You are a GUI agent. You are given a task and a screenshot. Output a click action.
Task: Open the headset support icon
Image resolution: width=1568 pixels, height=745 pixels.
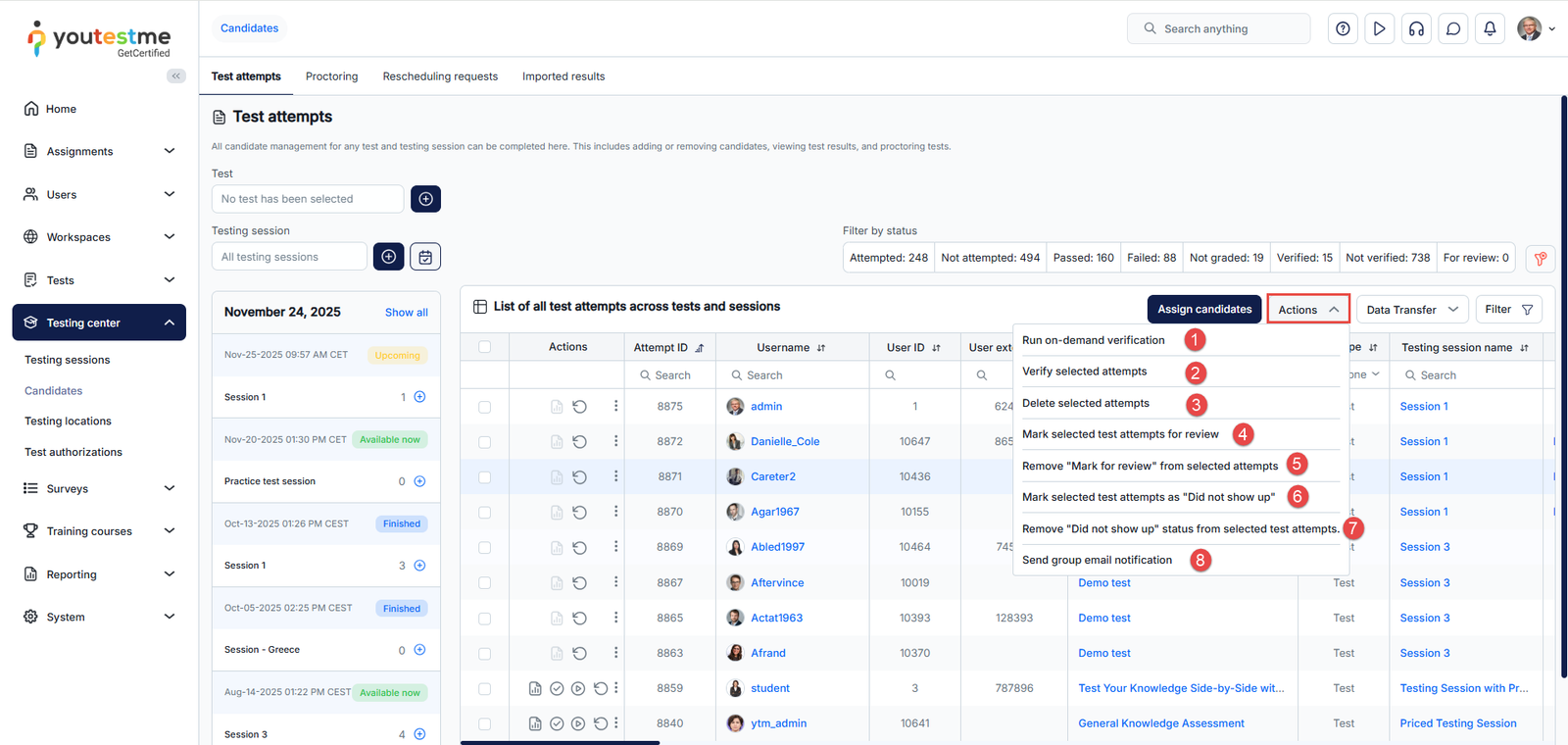[1416, 28]
